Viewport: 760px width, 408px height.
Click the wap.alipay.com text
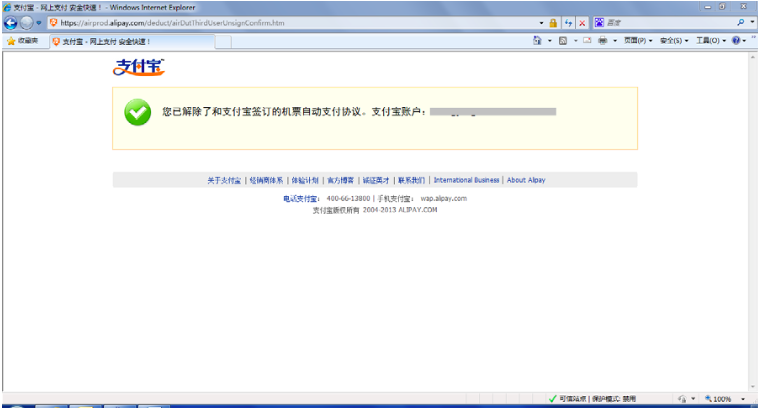tap(443, 198)
